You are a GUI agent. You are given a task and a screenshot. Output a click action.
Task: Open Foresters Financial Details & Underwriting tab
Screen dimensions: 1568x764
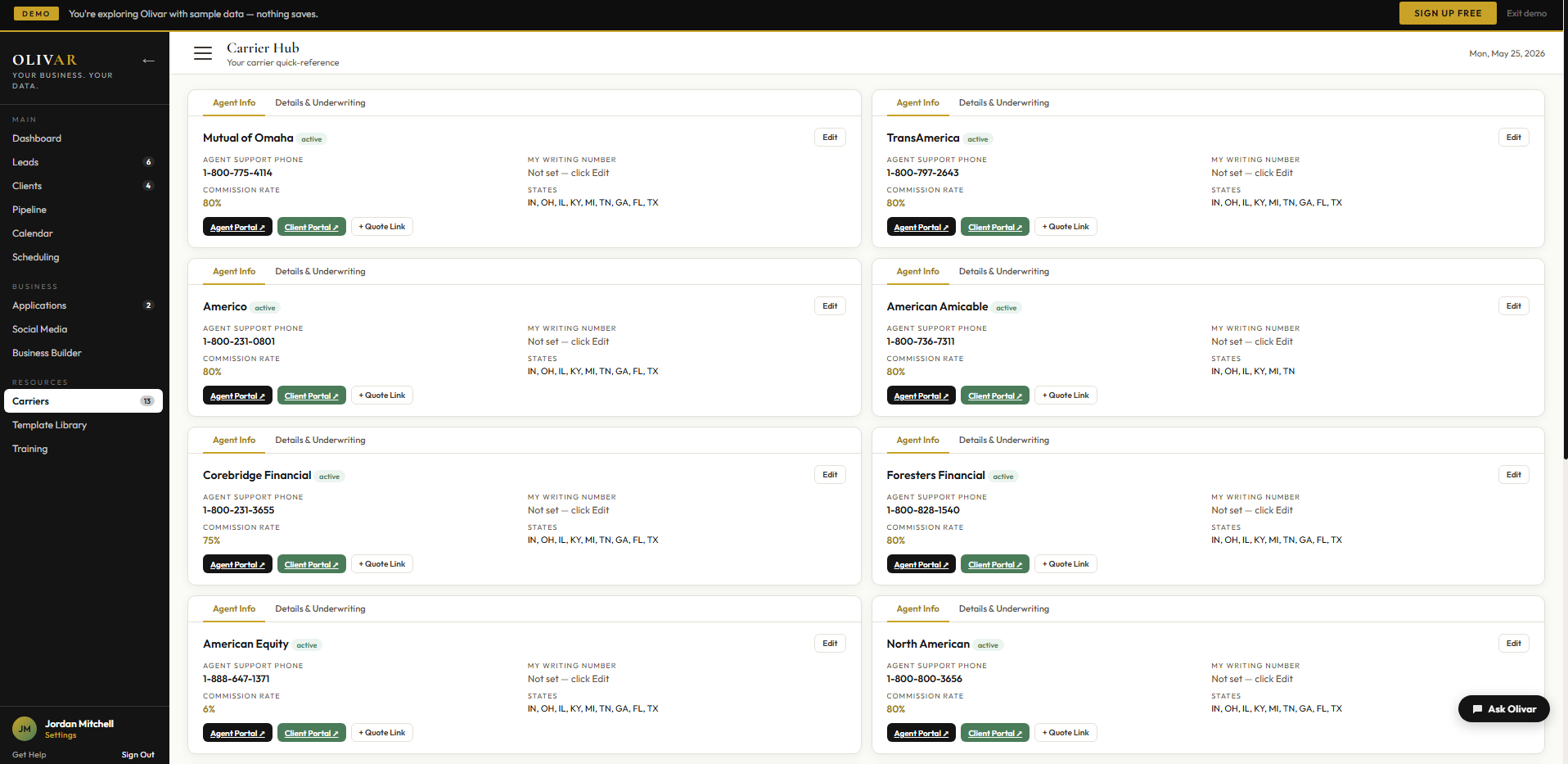click(x=1004, y=441)
